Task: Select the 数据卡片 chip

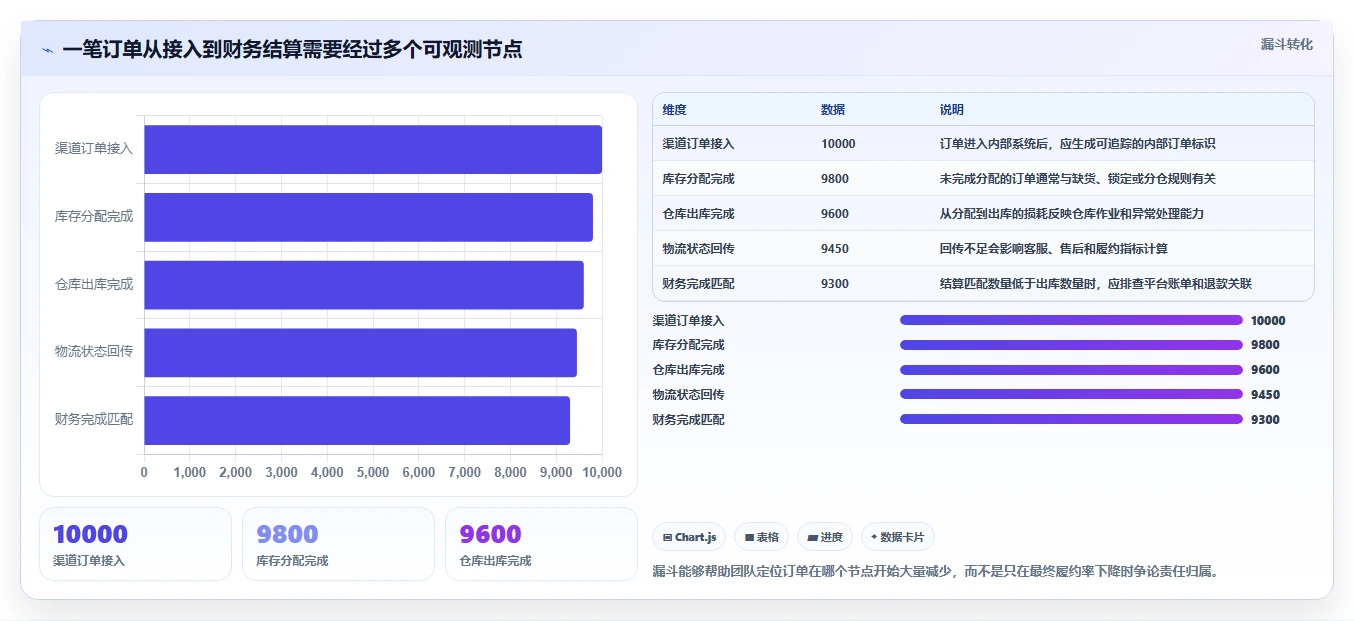Action: pos(898,537)
